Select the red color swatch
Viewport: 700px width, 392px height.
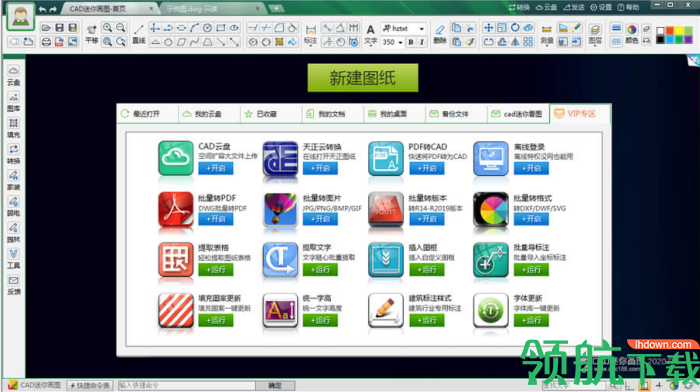[669, 30]
